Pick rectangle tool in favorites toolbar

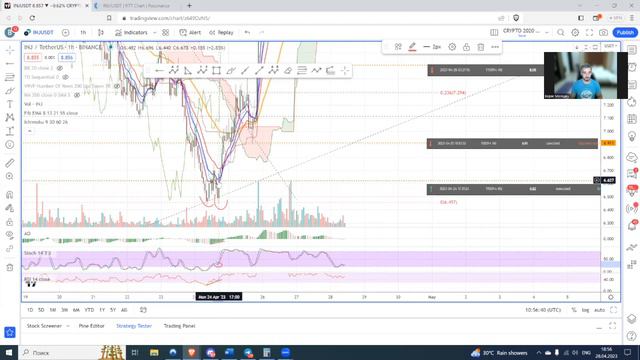pos(216,71)
